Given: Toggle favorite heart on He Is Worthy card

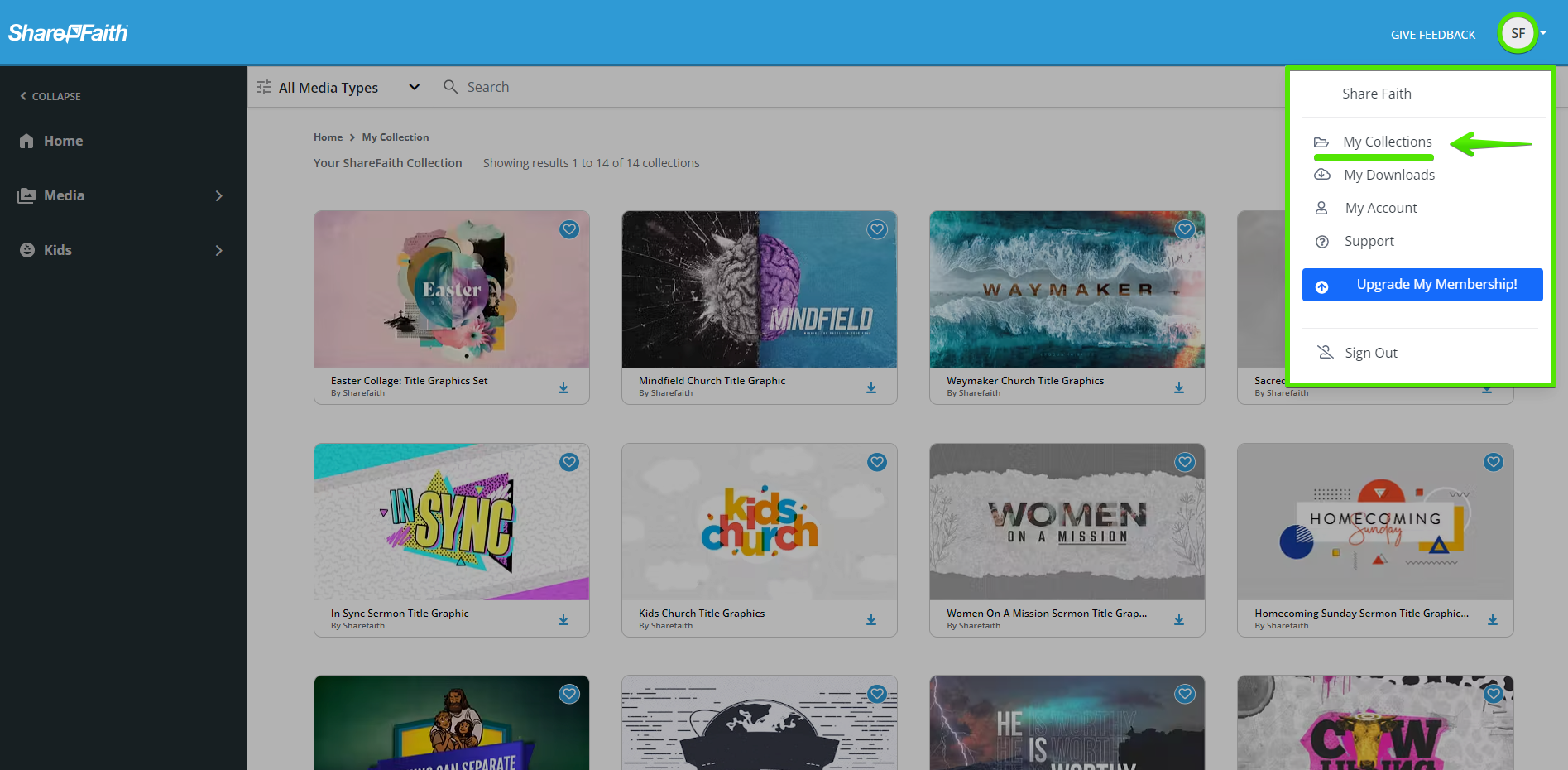Looking at the screenshot, I should tap(1185, 694).
